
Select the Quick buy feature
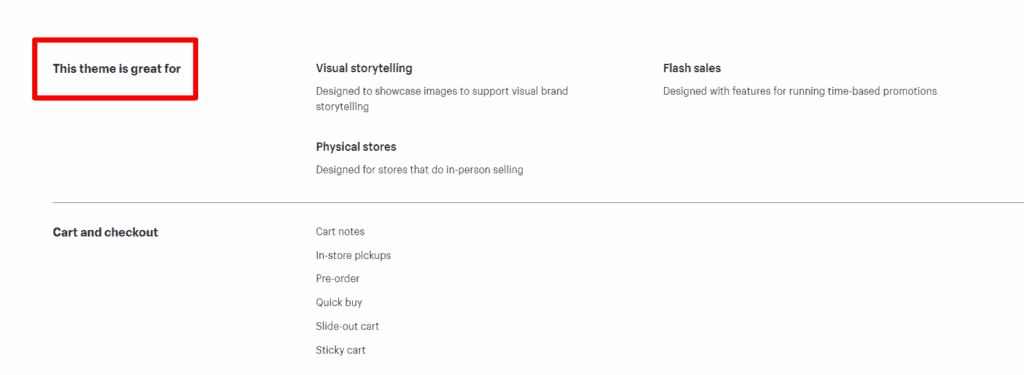[x=339, y=302]
